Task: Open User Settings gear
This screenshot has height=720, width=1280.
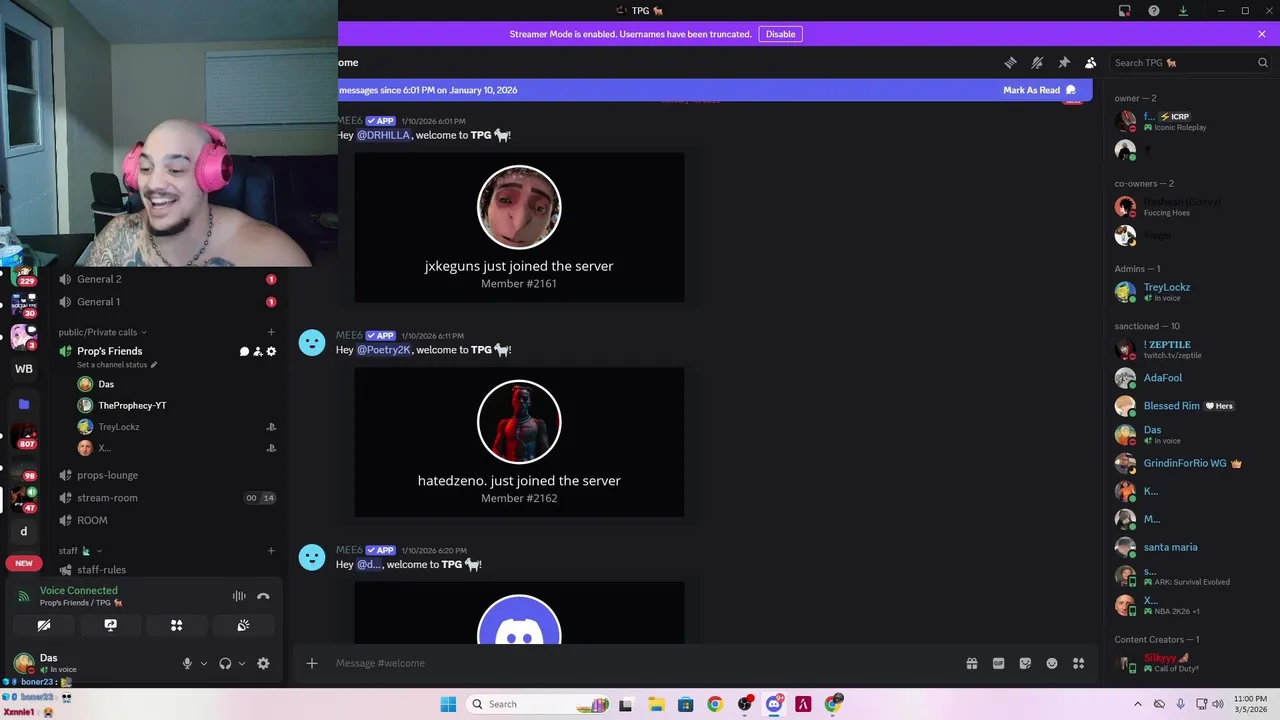Action: point(263,663)
